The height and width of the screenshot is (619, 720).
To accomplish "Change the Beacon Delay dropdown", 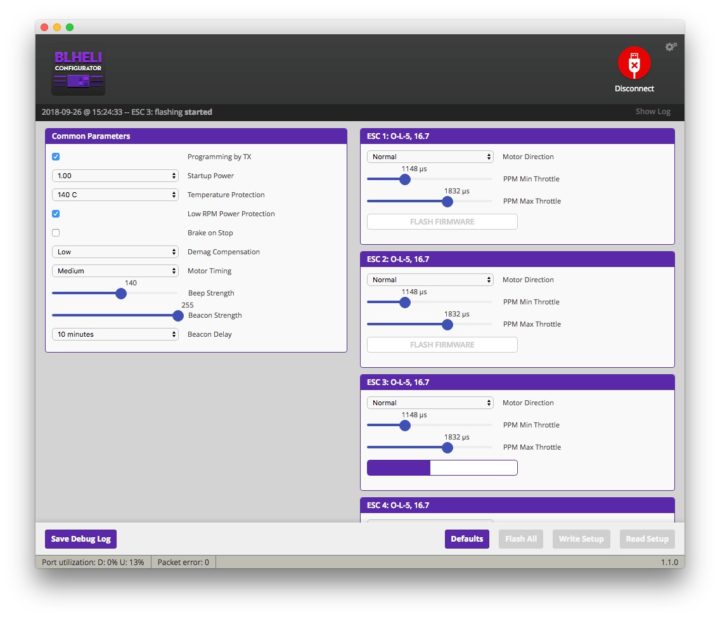I will coord(115,334).
